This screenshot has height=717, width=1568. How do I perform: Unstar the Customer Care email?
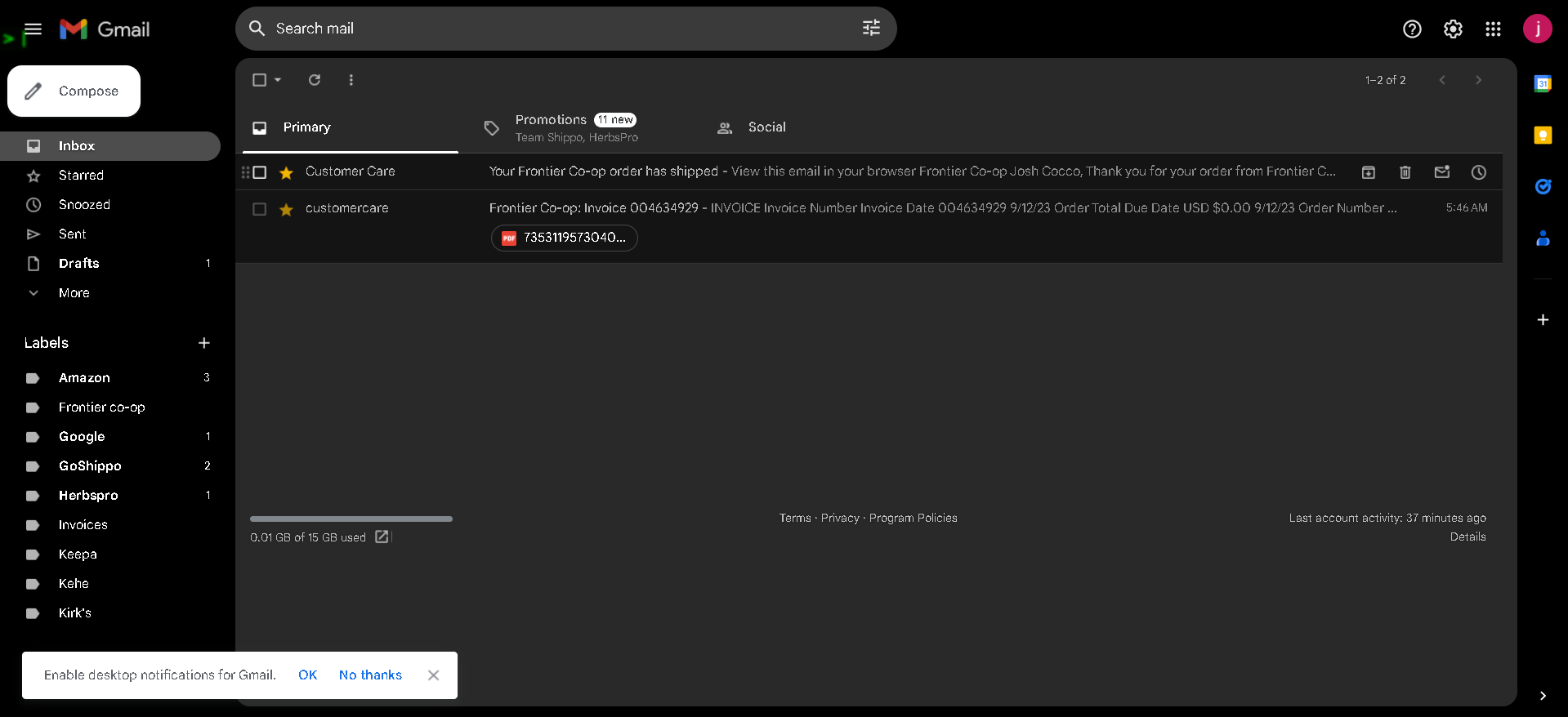point(286,172)
